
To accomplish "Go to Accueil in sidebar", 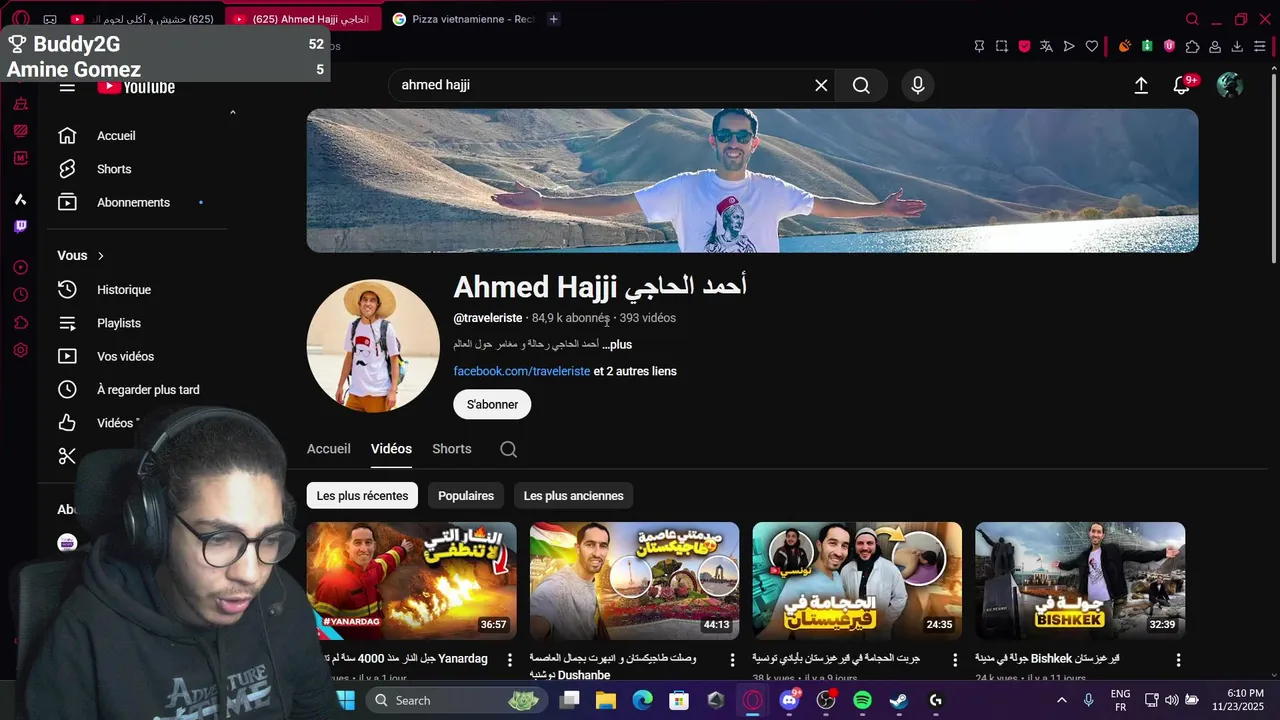I will 135,136.
